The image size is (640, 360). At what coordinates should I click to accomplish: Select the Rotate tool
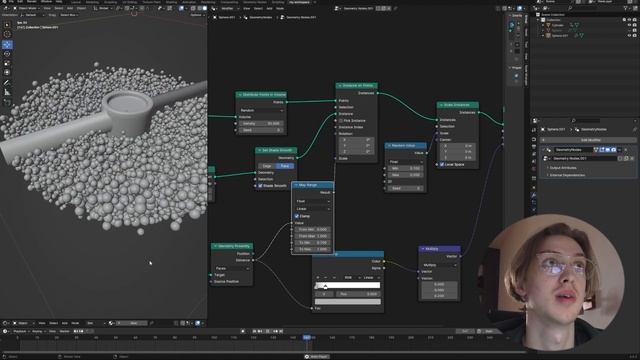click(x=7, y=54)
